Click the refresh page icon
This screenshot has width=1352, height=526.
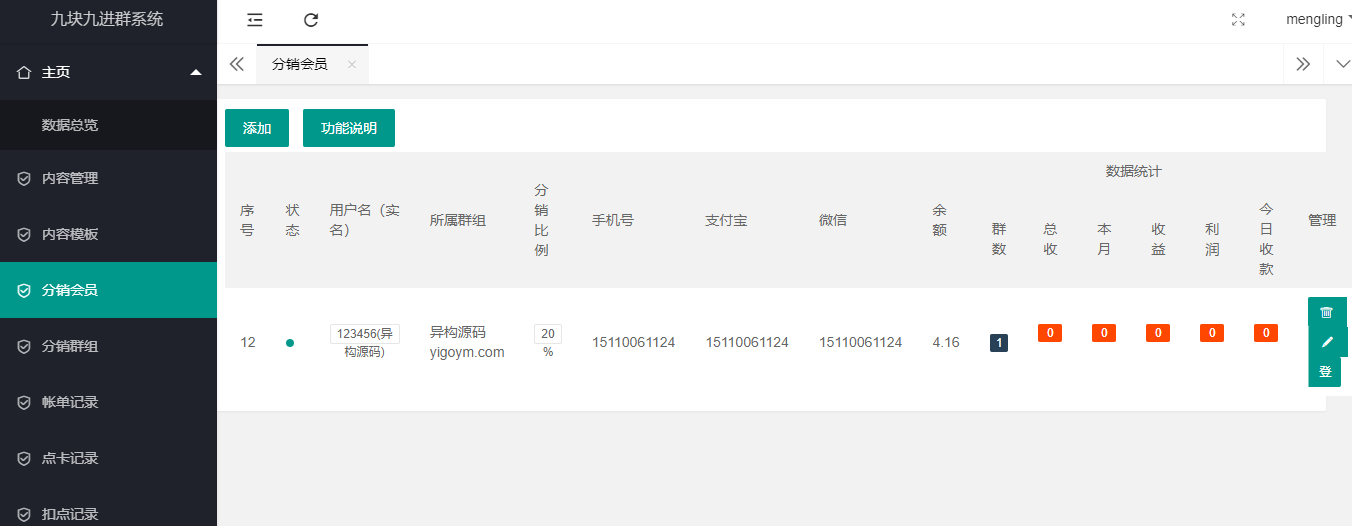[x=311, y=20]
